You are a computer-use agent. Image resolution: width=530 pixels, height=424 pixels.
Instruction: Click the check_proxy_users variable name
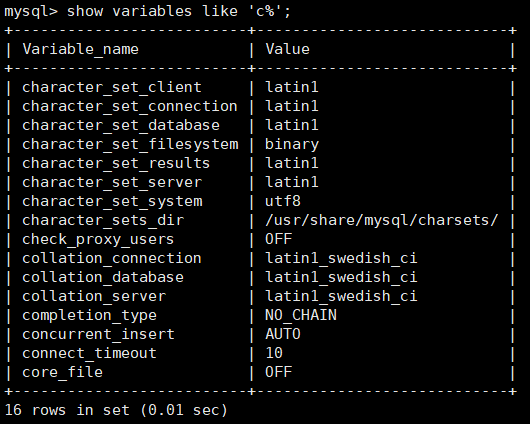[98, 239]
